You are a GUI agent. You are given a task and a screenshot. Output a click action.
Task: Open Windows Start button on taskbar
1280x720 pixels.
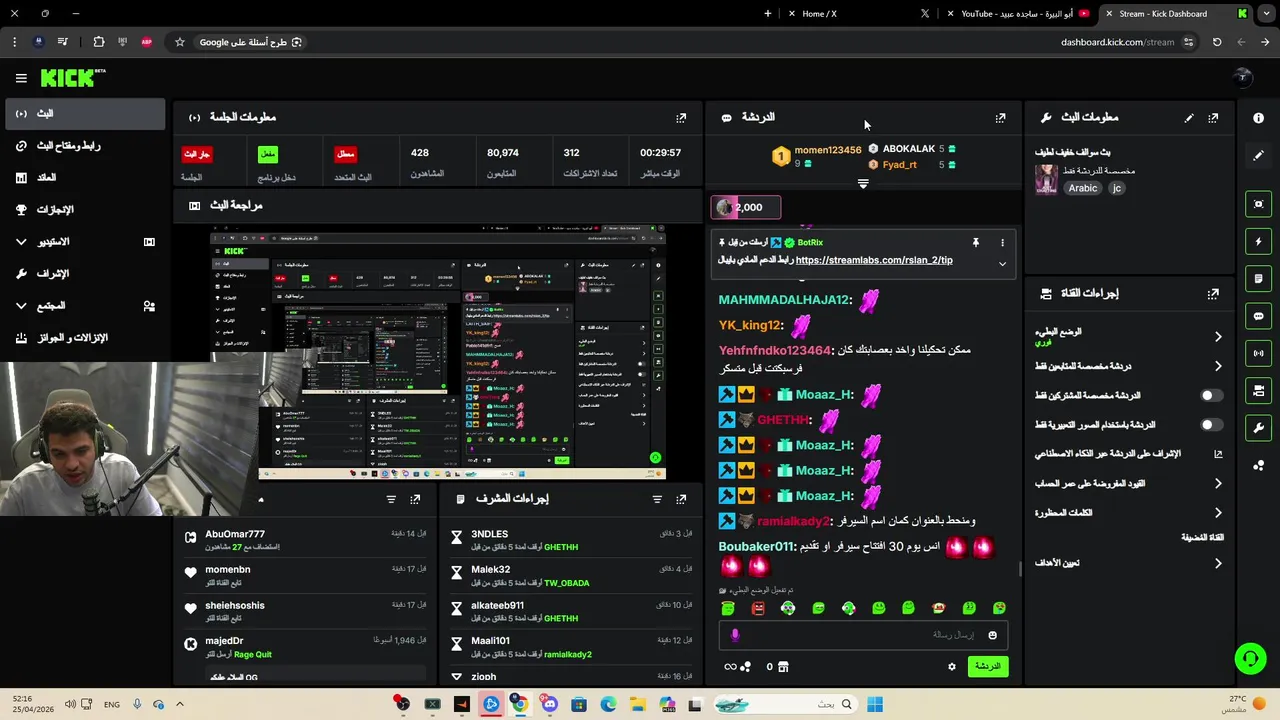point(875,705)
